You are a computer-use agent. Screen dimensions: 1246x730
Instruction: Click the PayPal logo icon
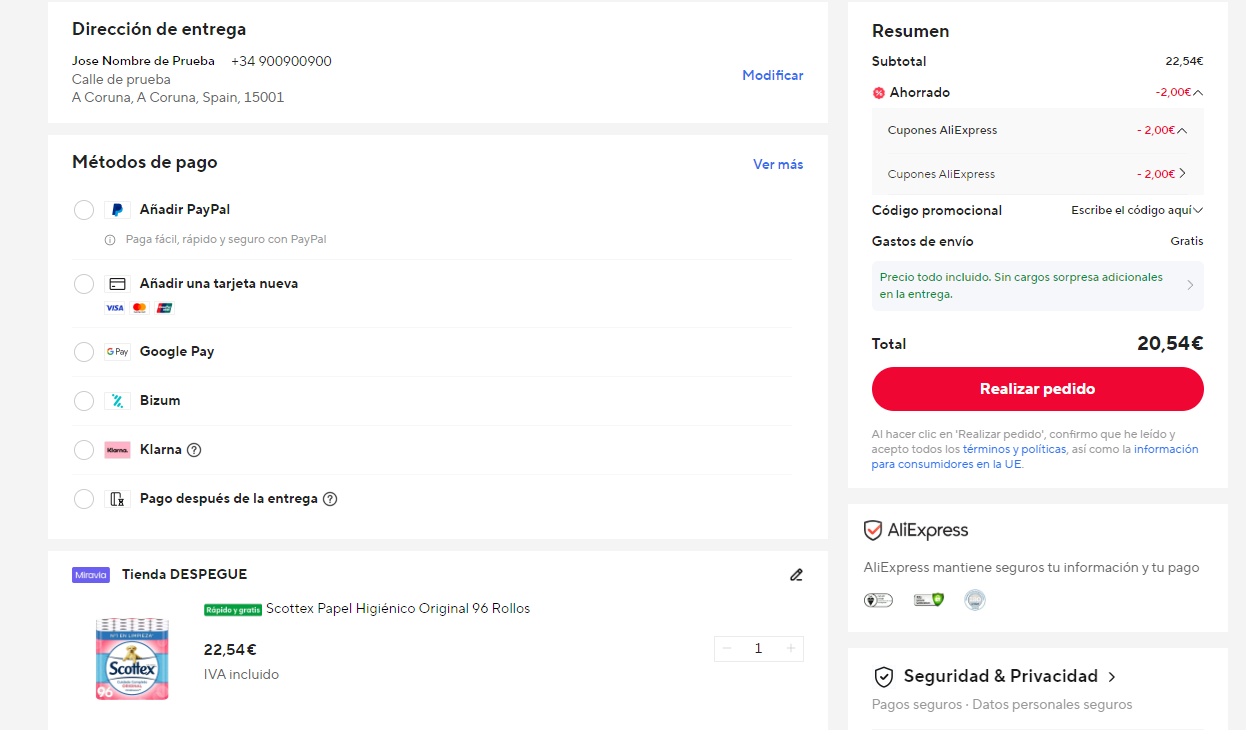117,210
